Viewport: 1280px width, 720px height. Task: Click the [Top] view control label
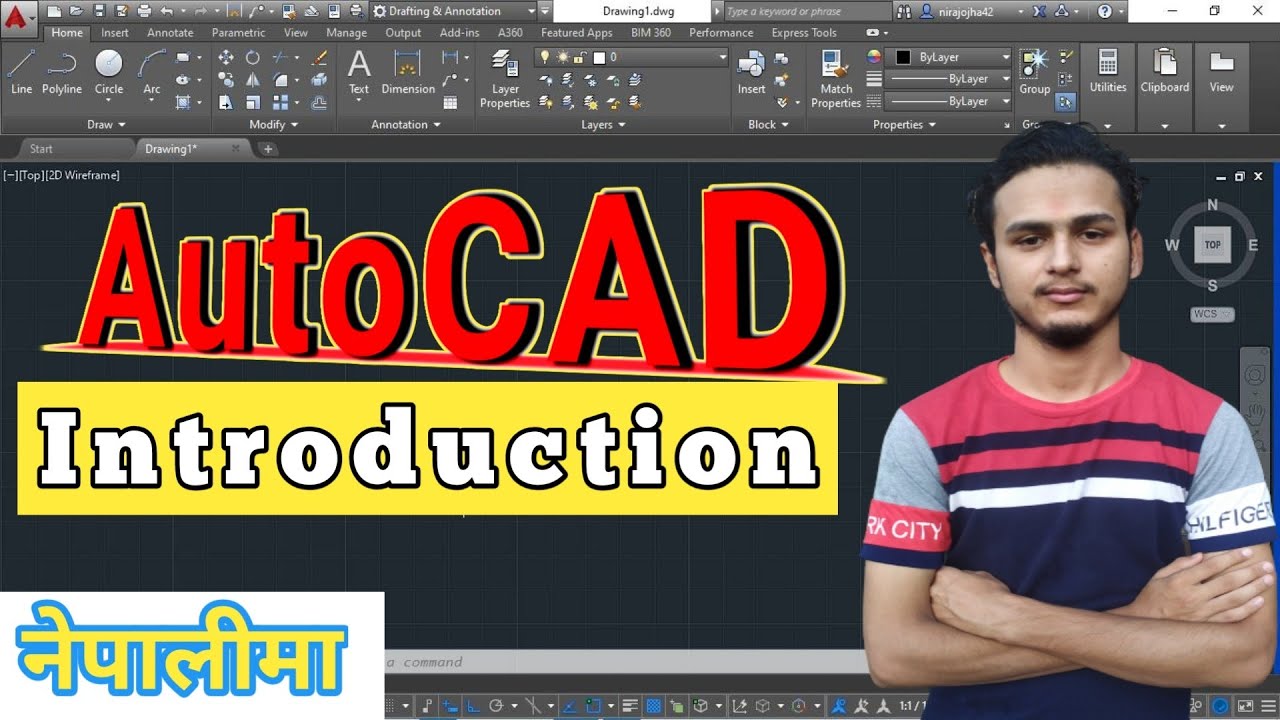pos(31,175)
